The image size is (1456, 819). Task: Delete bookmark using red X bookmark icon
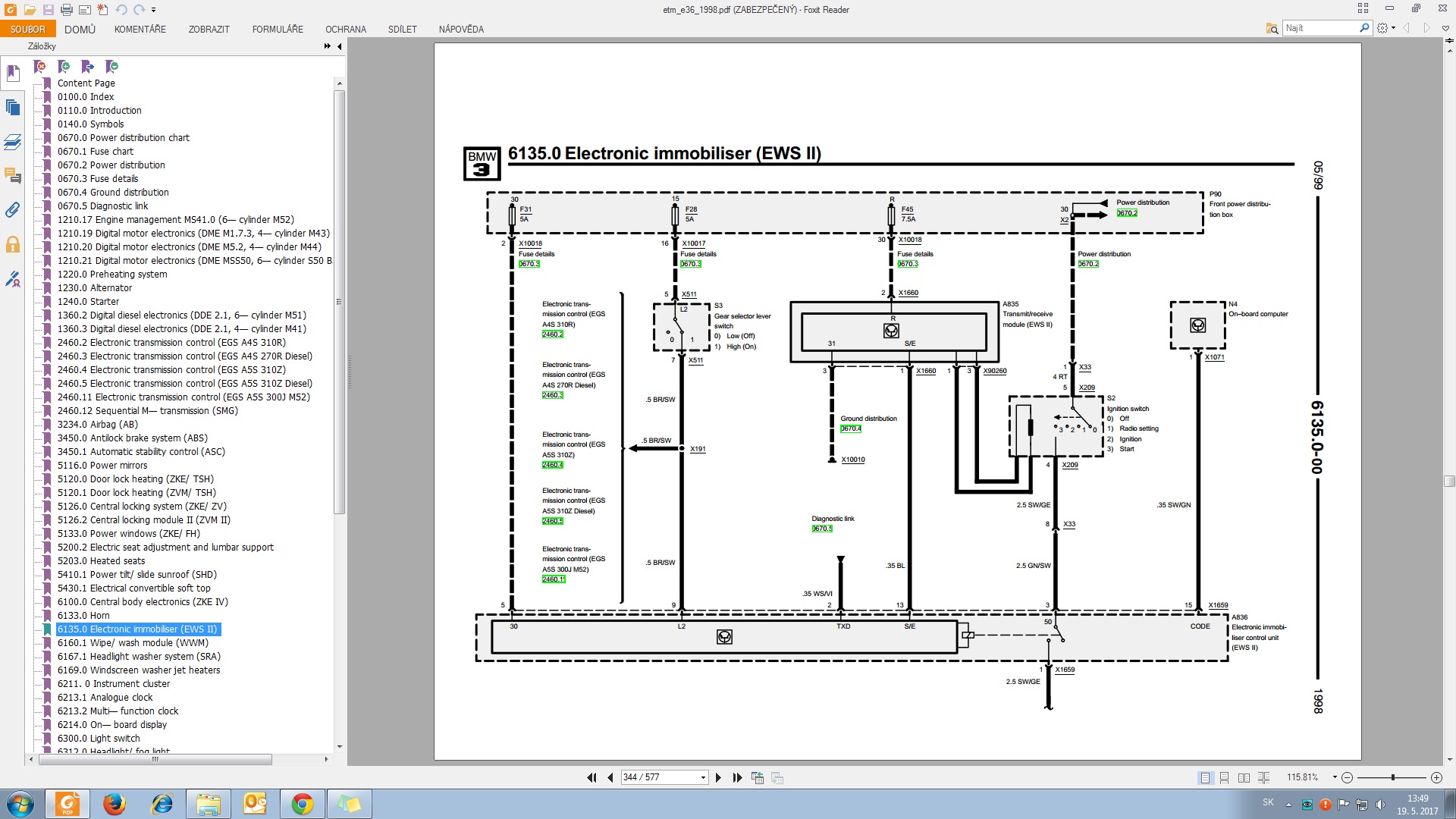coord(40,67)
